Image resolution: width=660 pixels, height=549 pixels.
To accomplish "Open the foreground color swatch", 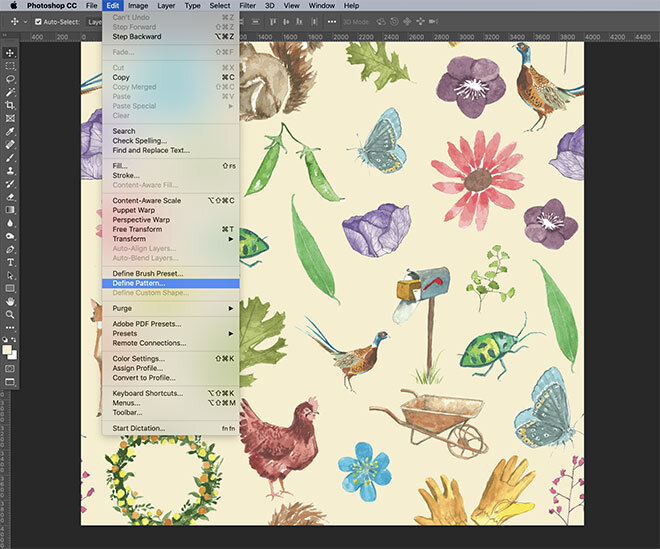I will tap(7, 349).
